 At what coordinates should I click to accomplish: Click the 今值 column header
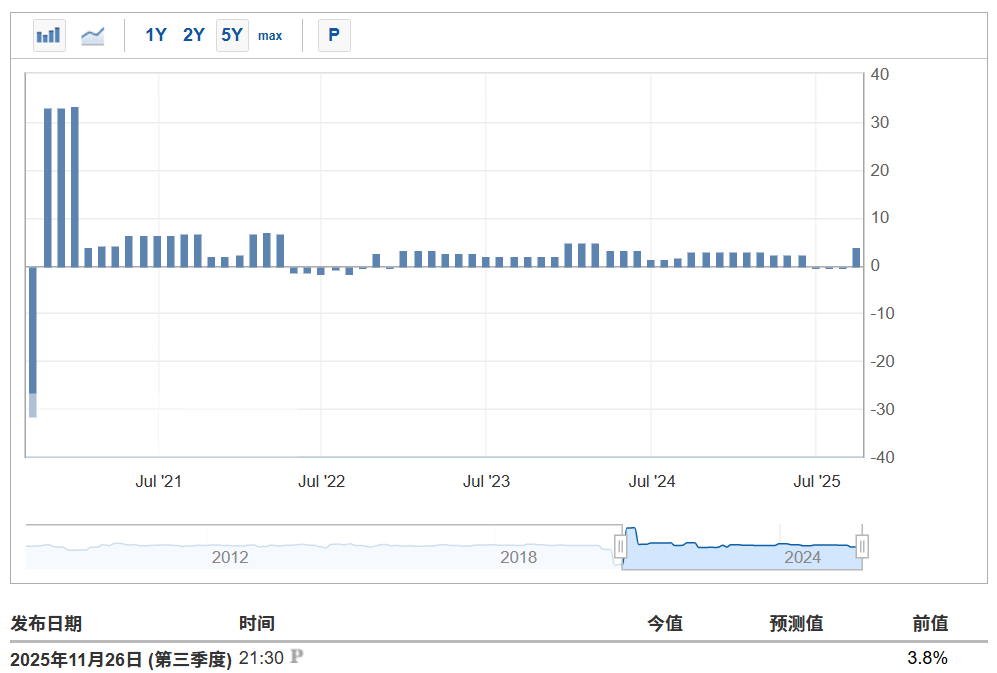(666, 622)
